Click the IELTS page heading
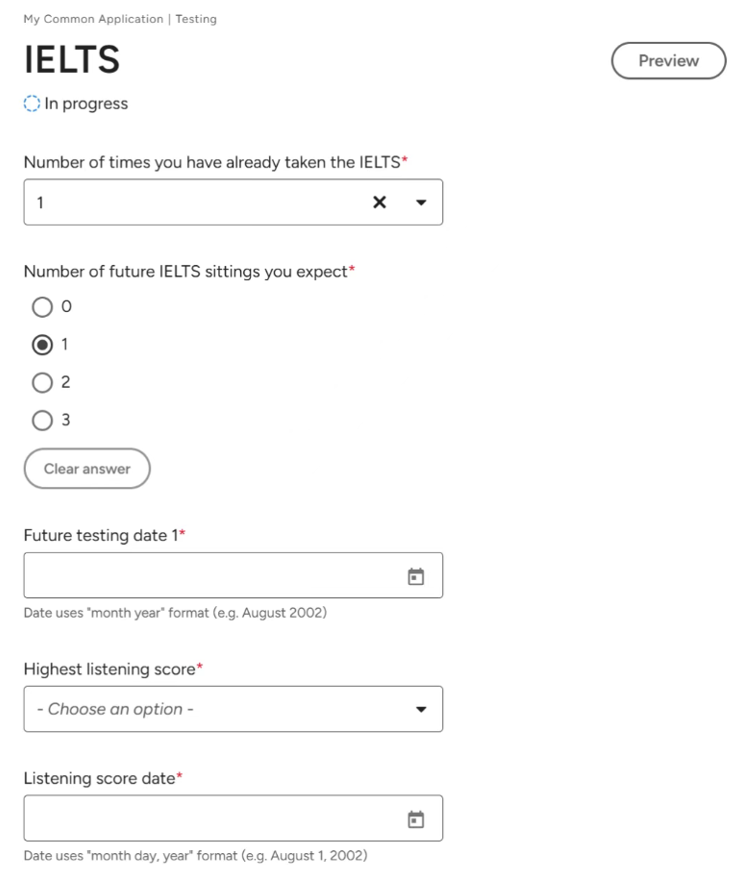The image size is (753, 879). coord(72,59)
